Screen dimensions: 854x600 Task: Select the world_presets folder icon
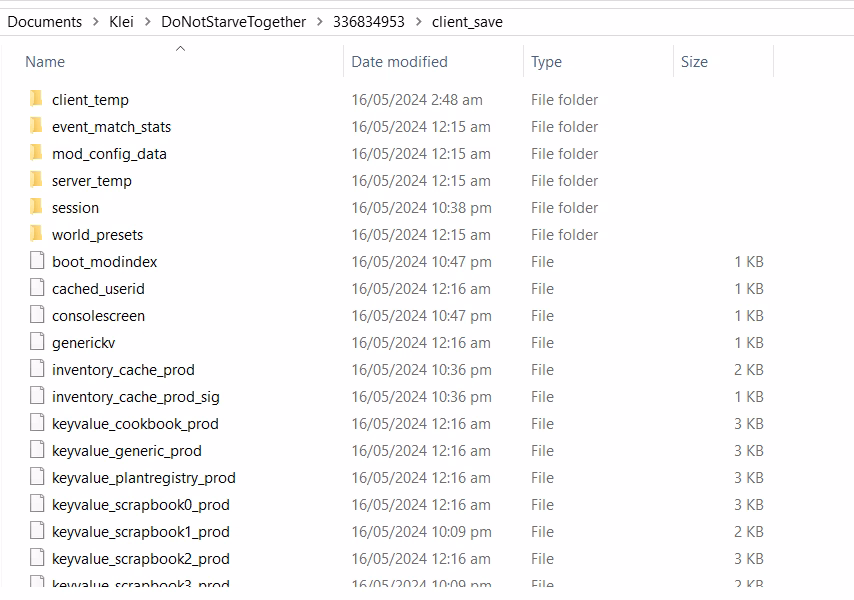(x=36, y=234)
